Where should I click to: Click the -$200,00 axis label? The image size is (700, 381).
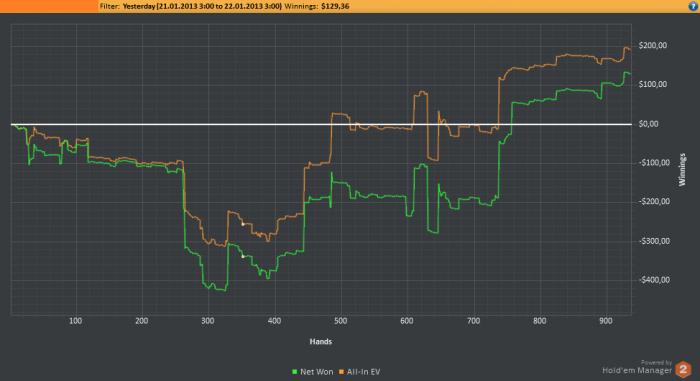654,201
